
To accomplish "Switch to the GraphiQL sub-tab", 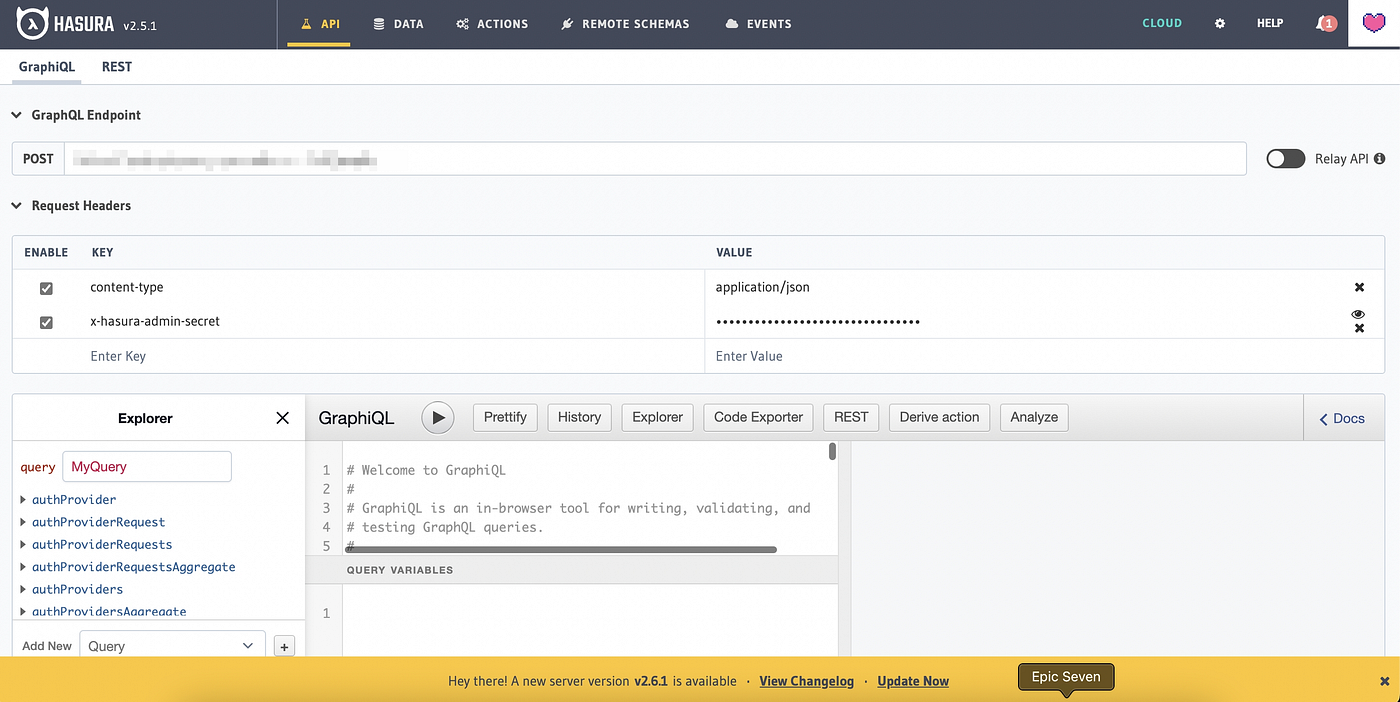I will [x=47, y=67].
